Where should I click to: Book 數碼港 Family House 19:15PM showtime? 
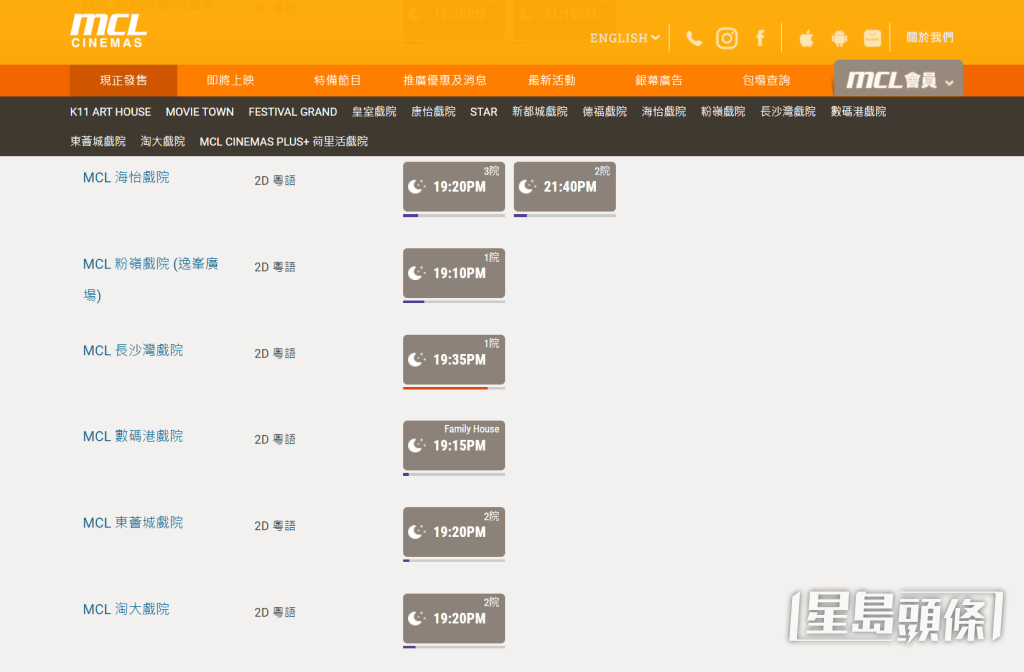pos(454,445)
